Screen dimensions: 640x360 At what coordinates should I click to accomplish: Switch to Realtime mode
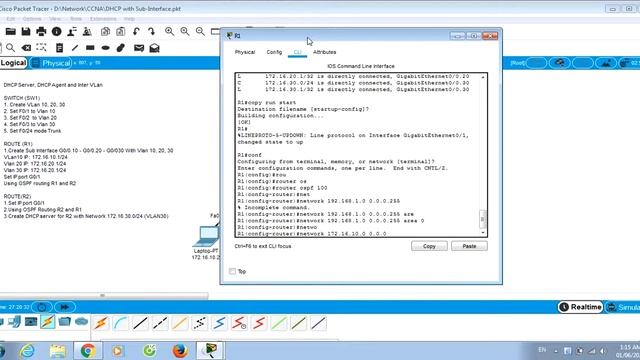(x=580, y=307)
